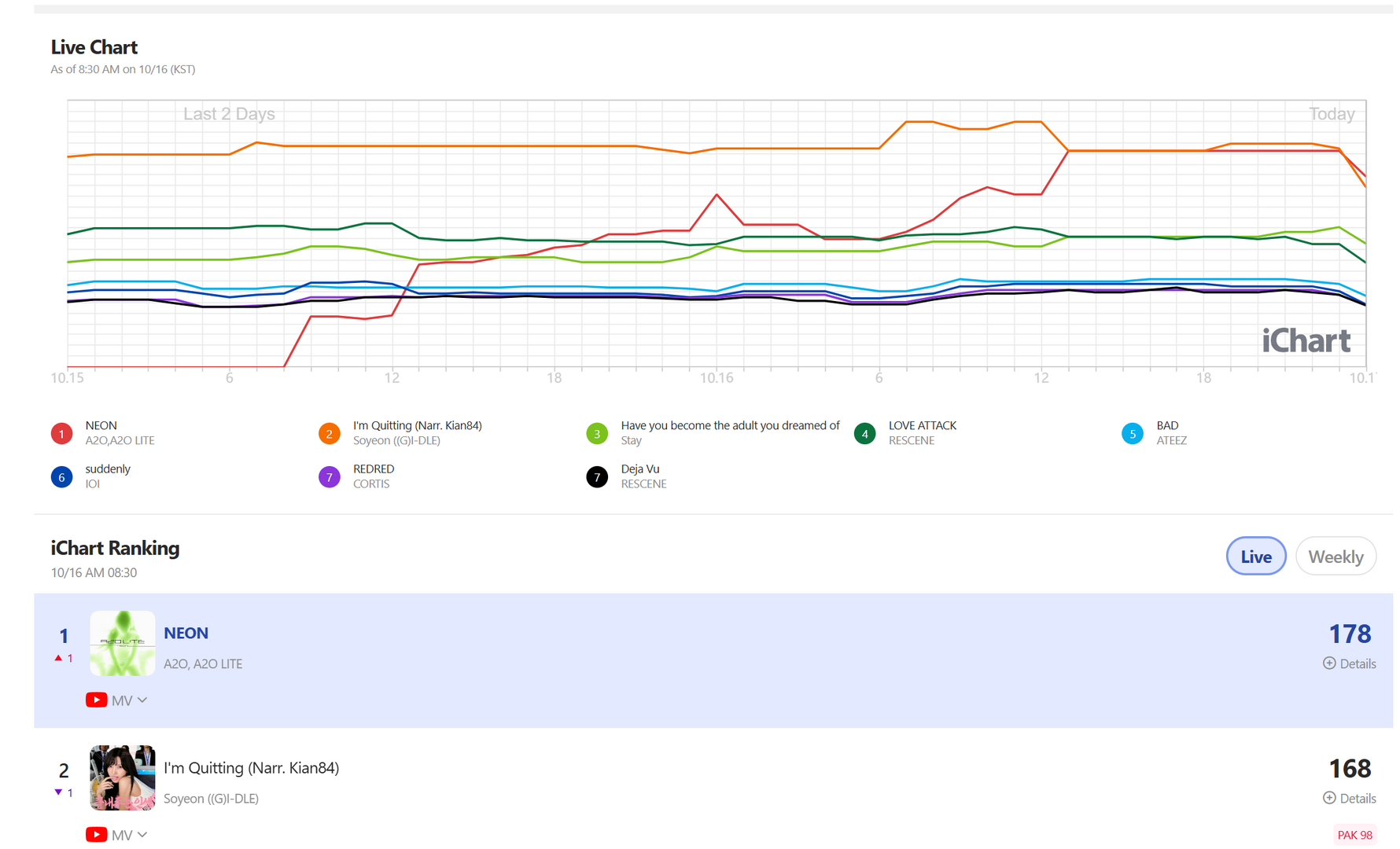Click the 10.15 date marker on chart axis
The width and height of the screenshot is (1400, 849).
coord(67,378)
